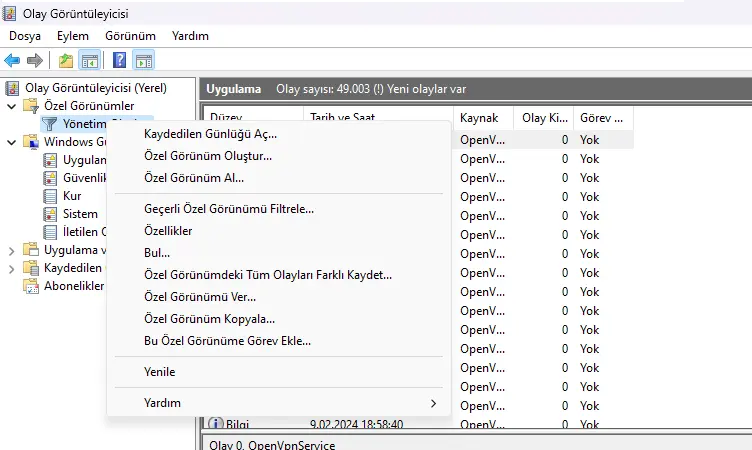Collapse the Windows Günlükleri node
Image resolution: width=752 pixels, height=450 pixels.
pyautogui.click(x=12, y=142)
